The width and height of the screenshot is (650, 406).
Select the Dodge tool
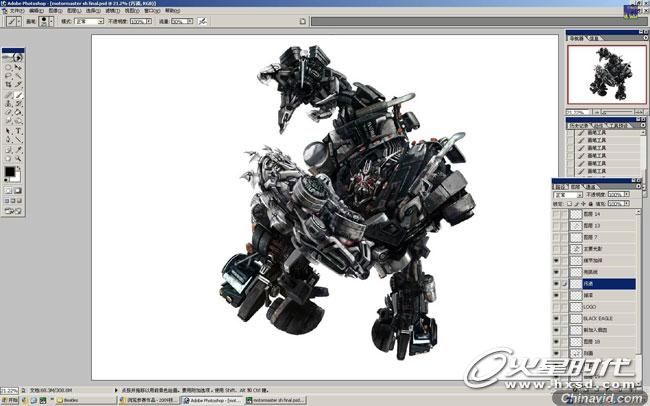(x=18, y=122)
